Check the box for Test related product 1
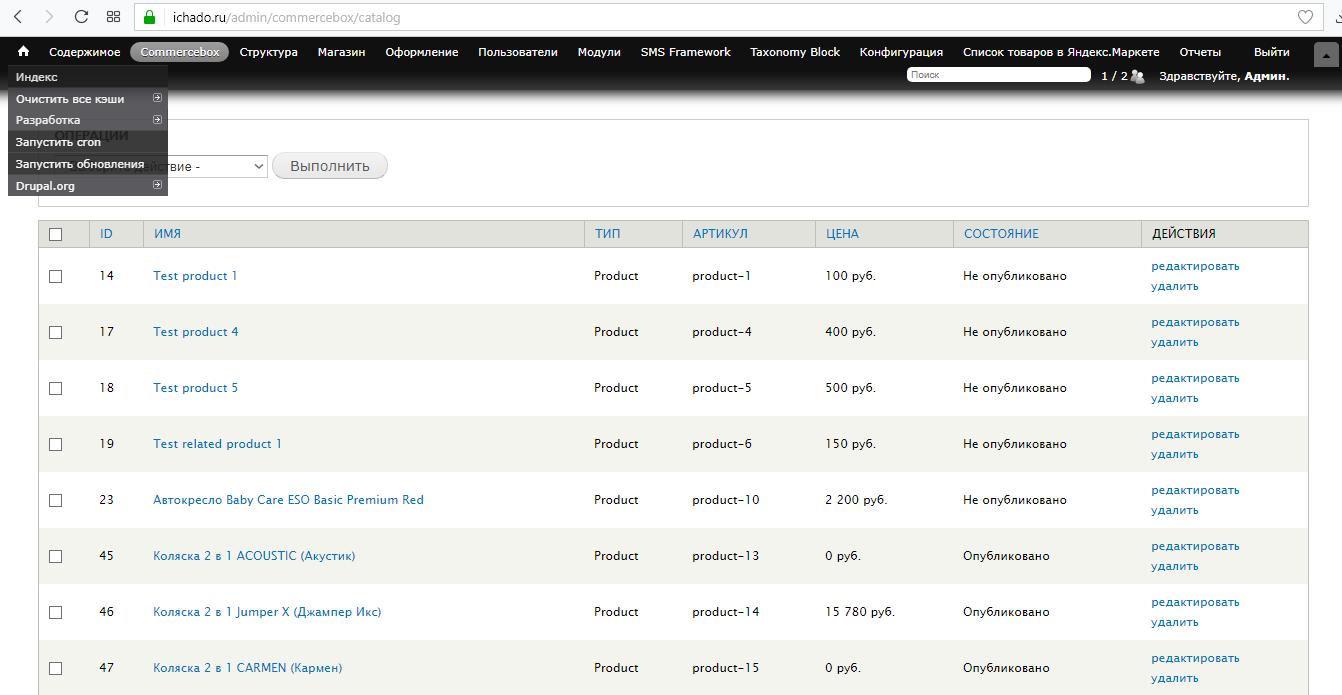Viewport: 1342px width, 695px height. tap(56, 444)
